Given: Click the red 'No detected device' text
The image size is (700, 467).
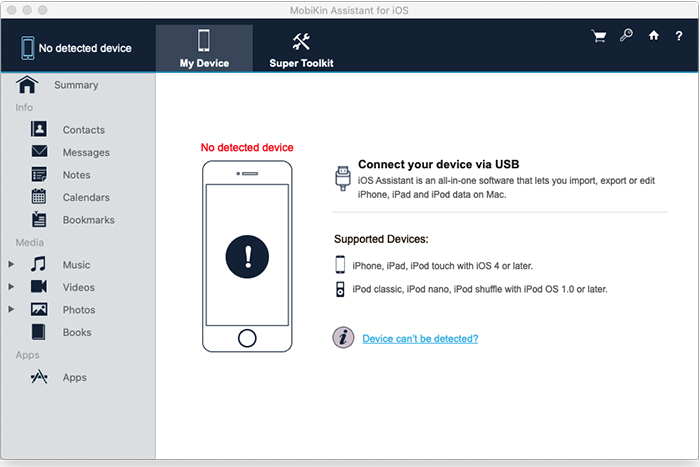Looking at the screenshot, I should click(247, 147).
